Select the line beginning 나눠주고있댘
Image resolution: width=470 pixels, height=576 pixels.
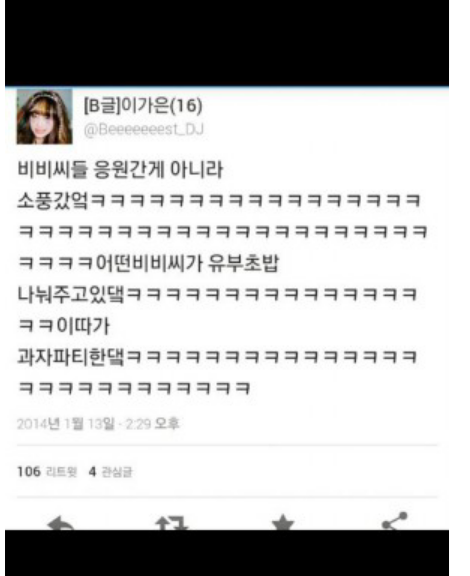(x=217, y=294)
